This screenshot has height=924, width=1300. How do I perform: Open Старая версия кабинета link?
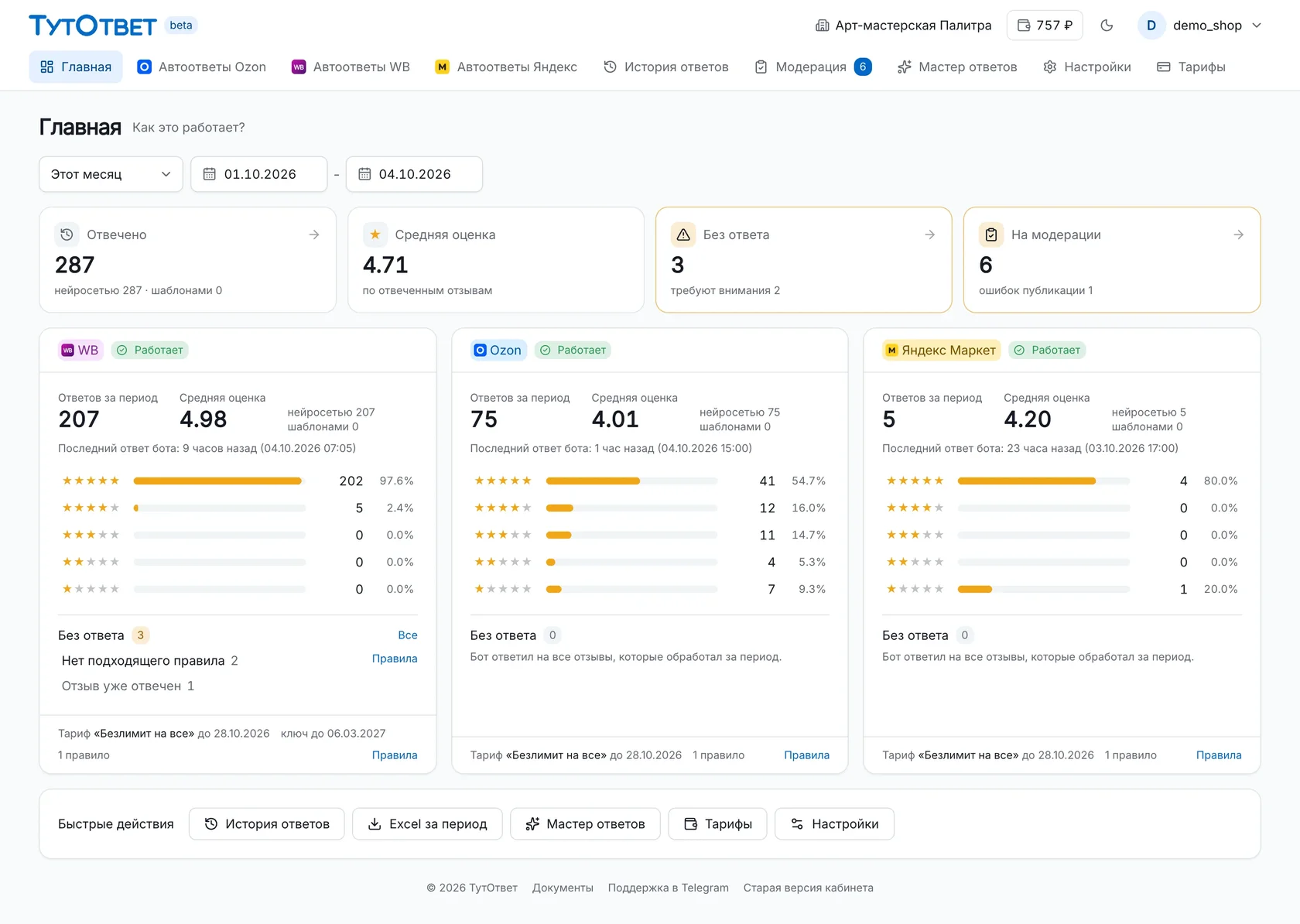[x=809, y=888]
